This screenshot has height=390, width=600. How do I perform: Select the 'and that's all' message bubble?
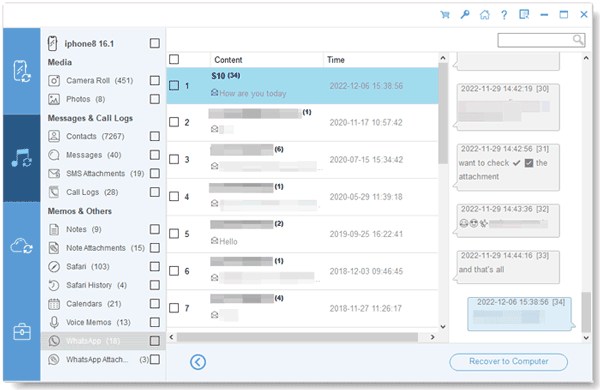[x=506, y=267]
